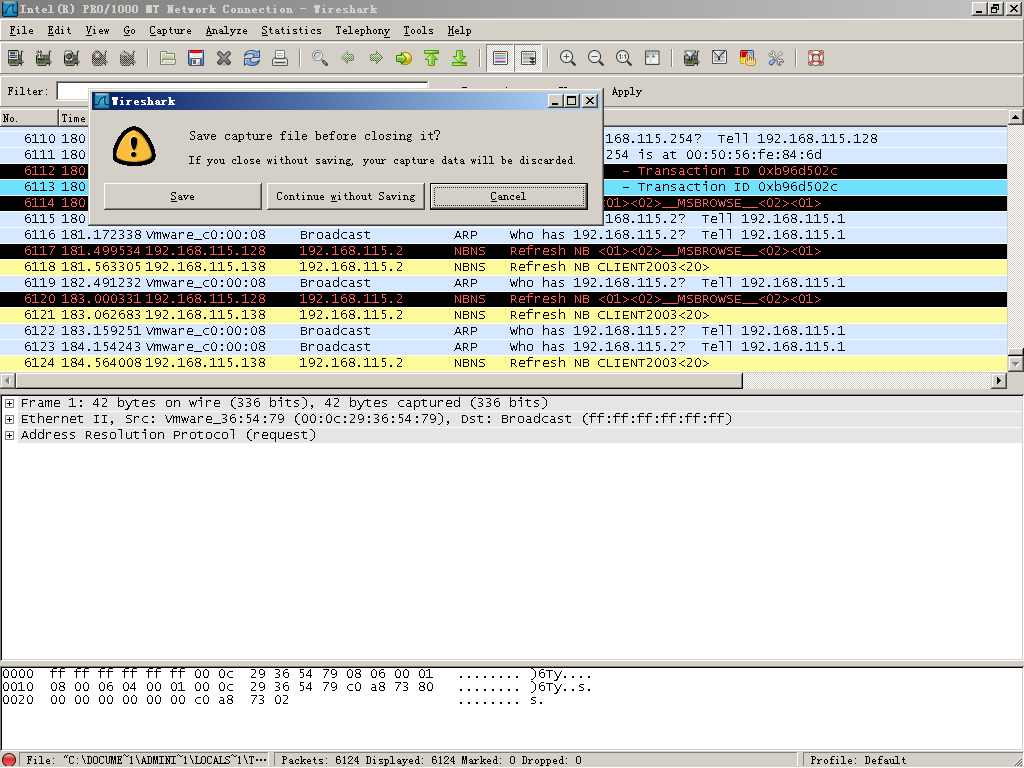1024x768 pixels.
Task: Close capture file X icon
Action: click(x=224, y=58)
